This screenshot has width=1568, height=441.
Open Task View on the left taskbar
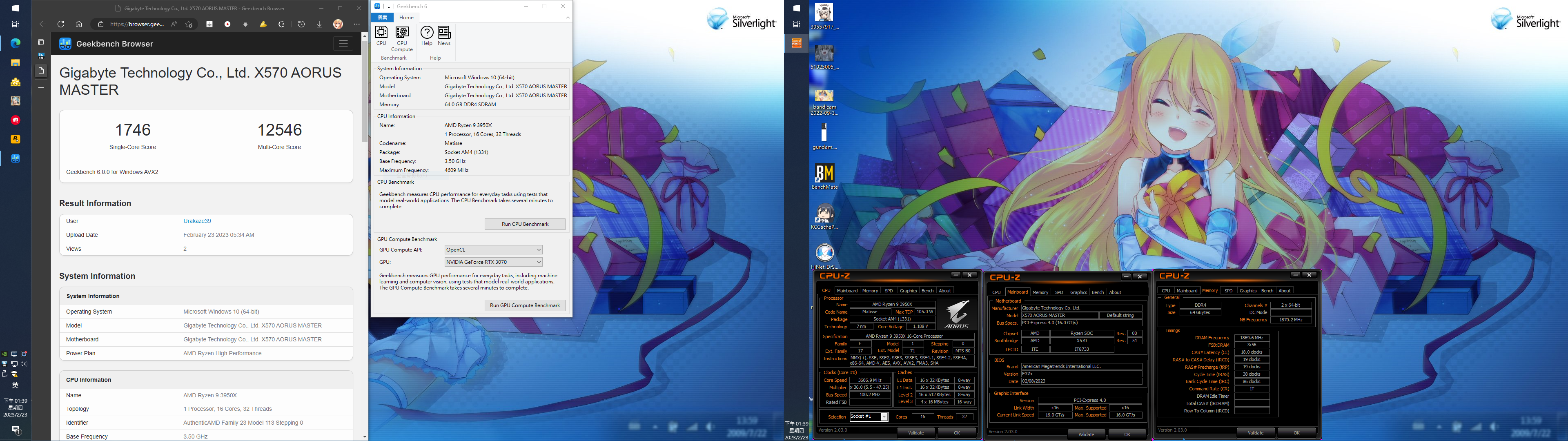click(x=16, y=24)
